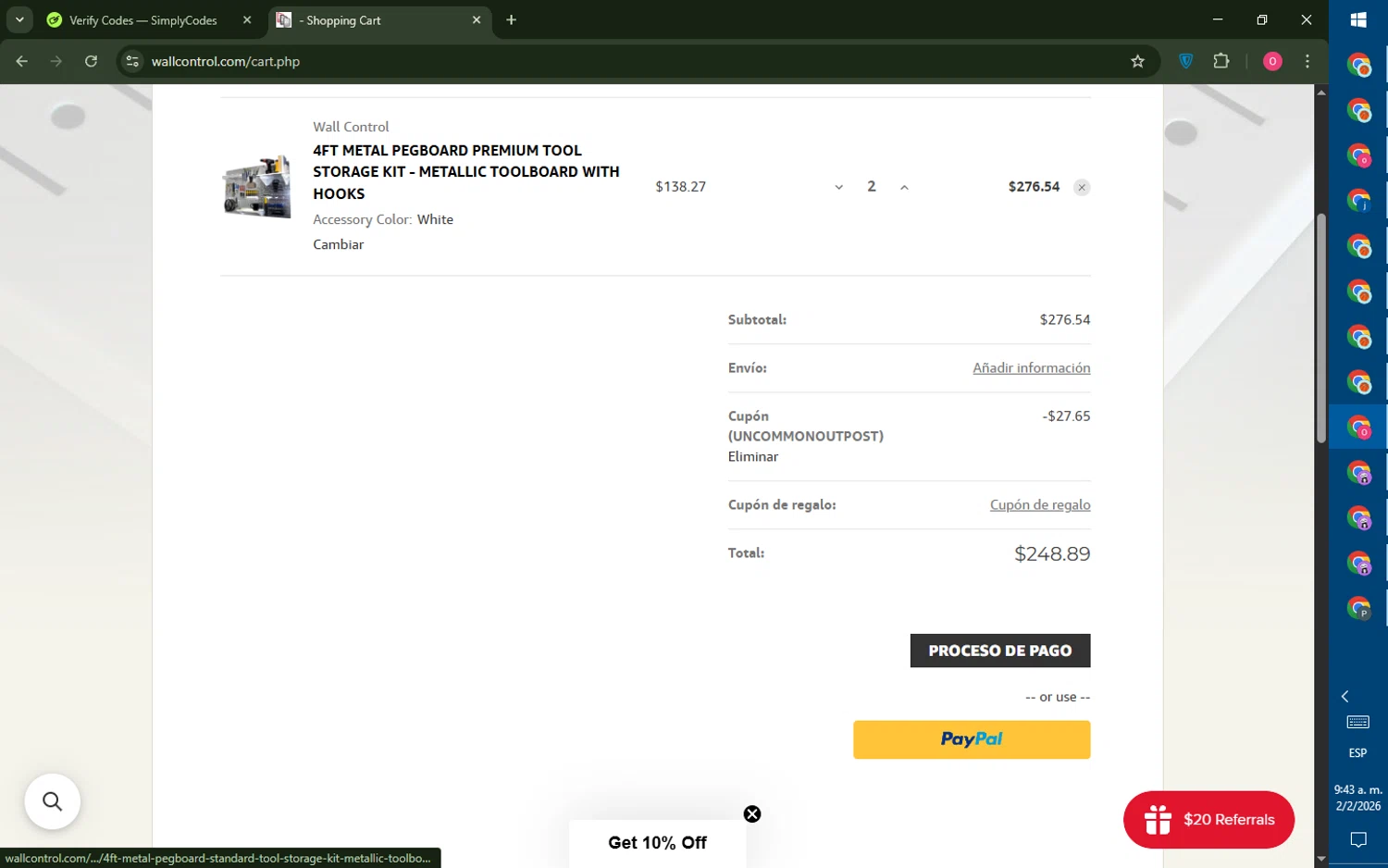This screenshot has width=1388, height=868.
Task: Click the browser forward arrow
Action: click(56, 61)
